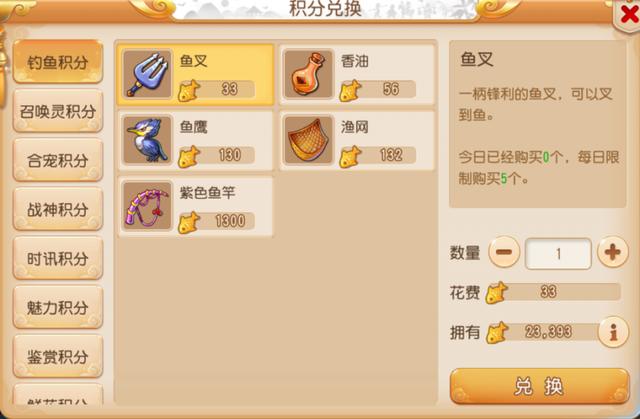Switch to the 召唤灵积分 tab

58,111
